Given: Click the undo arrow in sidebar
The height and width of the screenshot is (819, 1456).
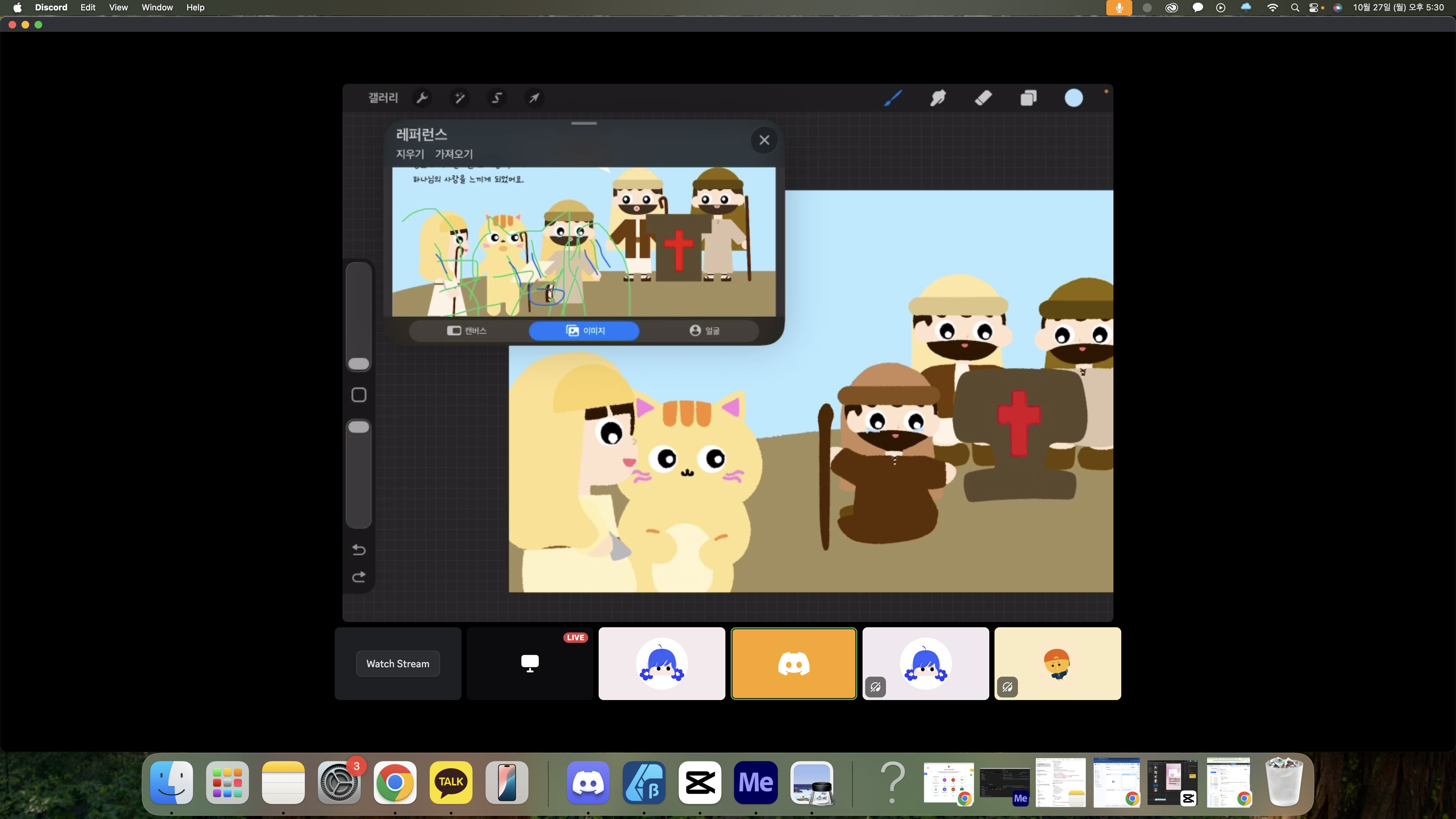Looking at the screenshot, I should 359,549.
